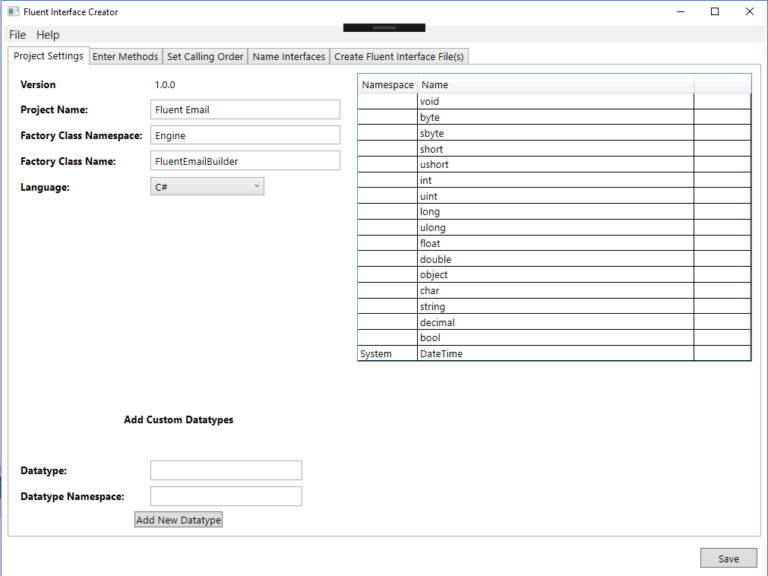The height and width of the screenshot is (576, 768).
Task: Click the empty Datatype input field
Action: [x=226, y=470]
